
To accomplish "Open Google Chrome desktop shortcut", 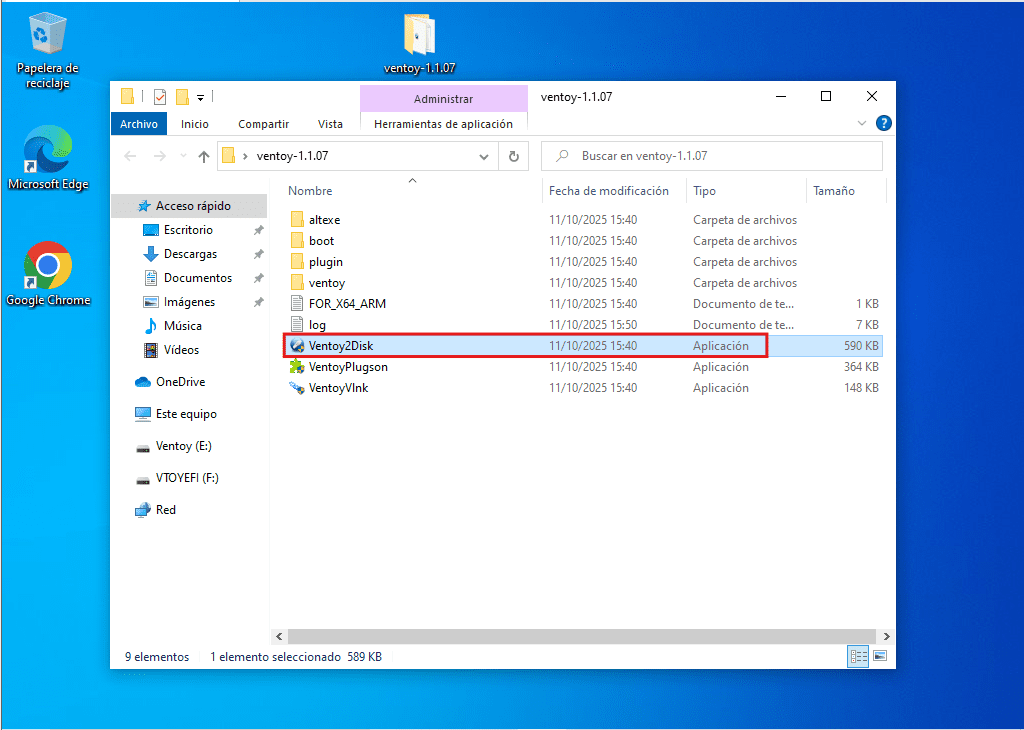I will pyautogui.click(x=48, y=266).
